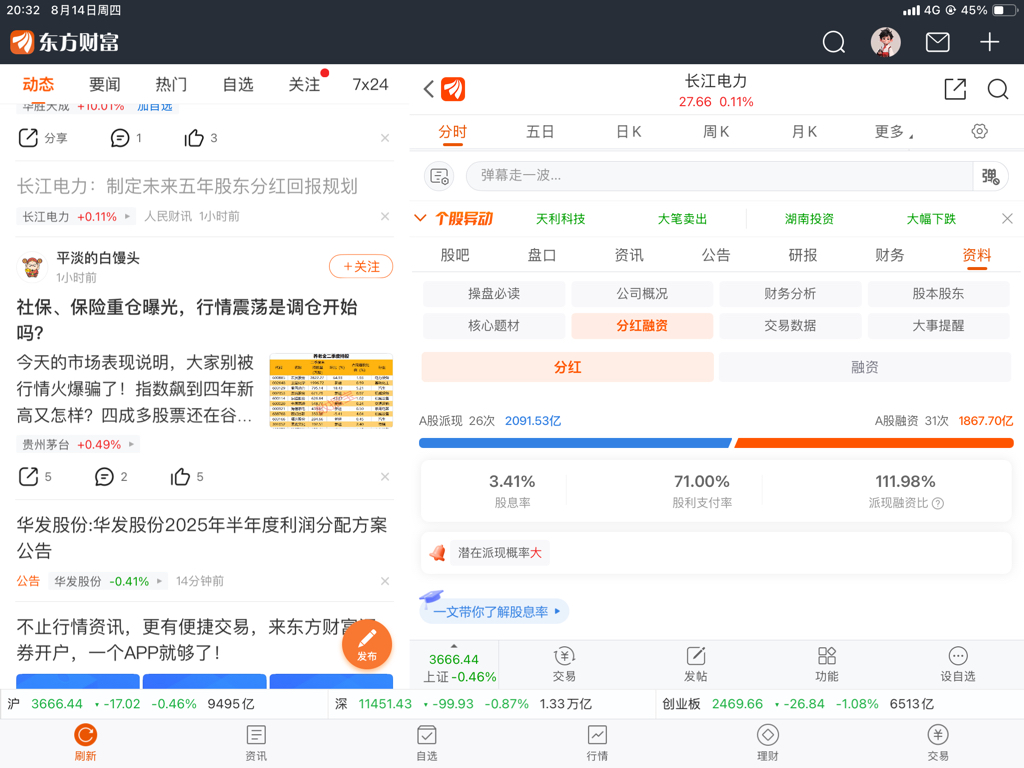
Task: Tap 设自选 icon
Action: pos(957,665)
